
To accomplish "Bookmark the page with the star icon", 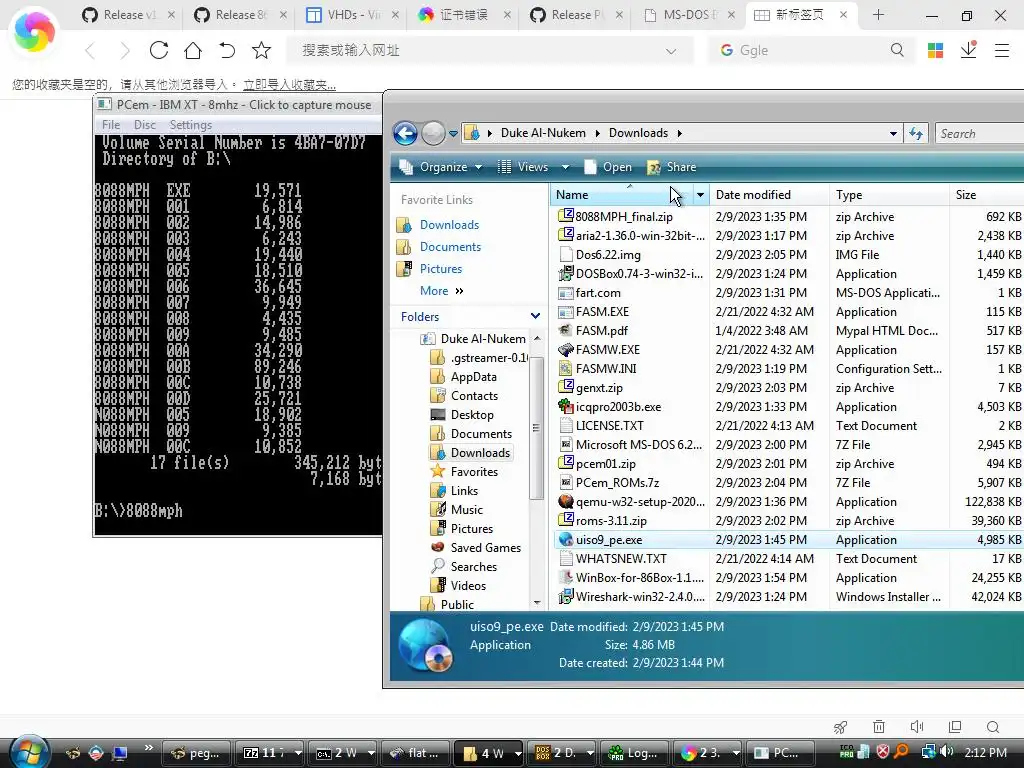I will click(x=261, y=50).
